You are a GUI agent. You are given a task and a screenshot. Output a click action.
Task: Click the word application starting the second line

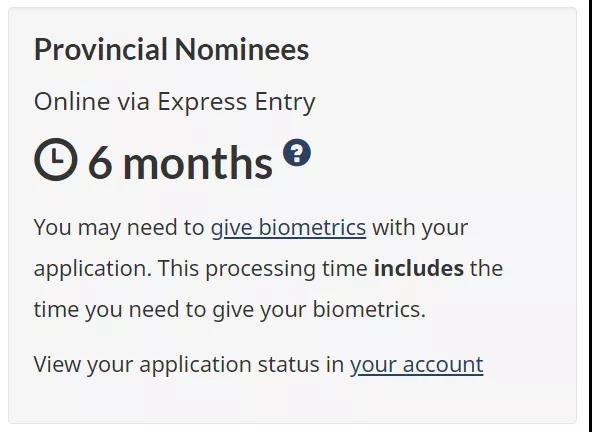coord(93,268)
